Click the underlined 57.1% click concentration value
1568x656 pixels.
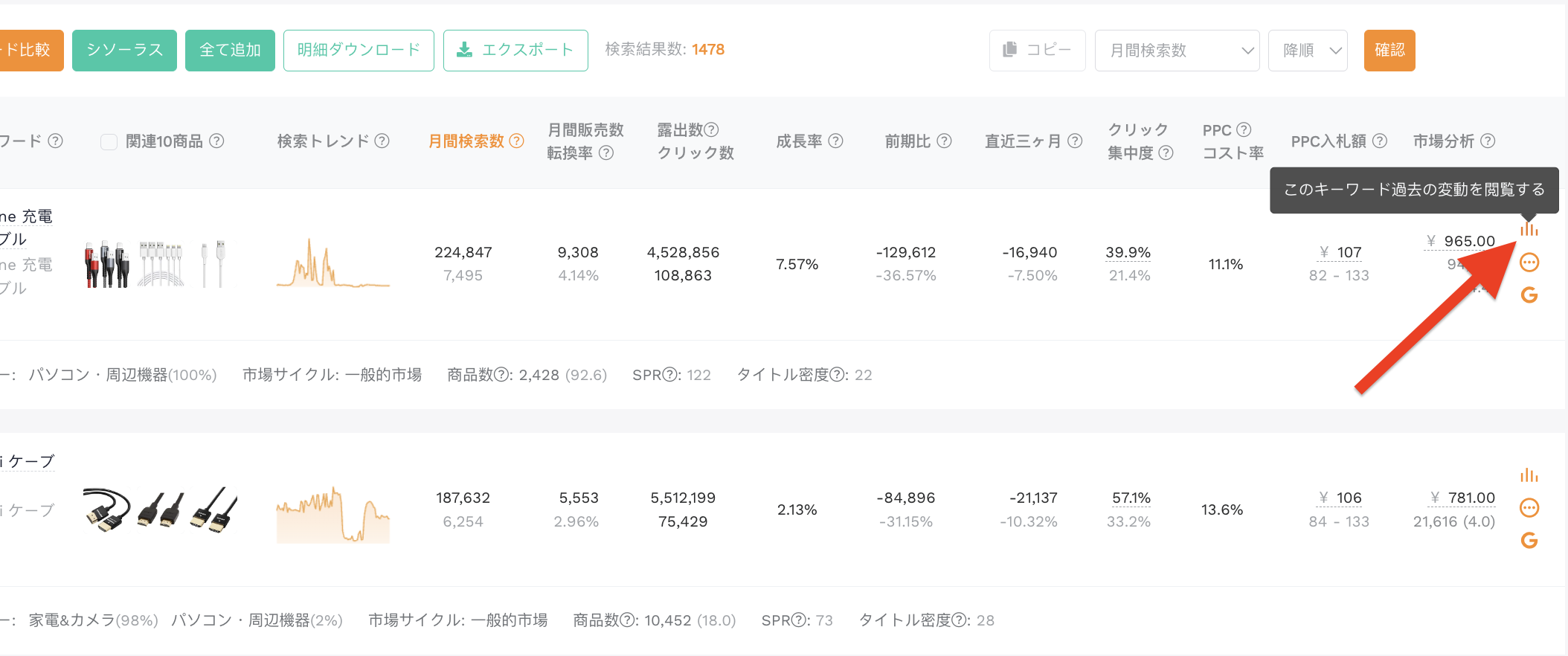tap(1131, 498)
